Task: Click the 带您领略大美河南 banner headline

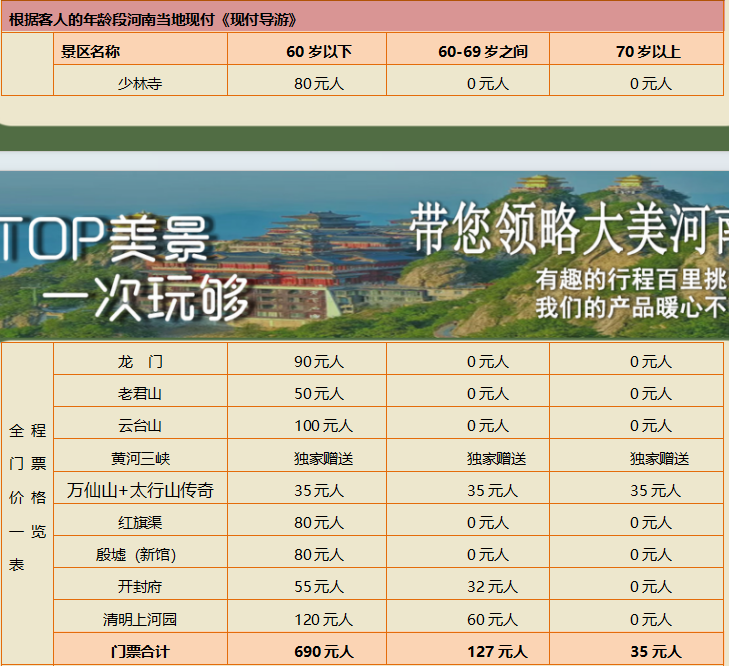Action: click(569, 229)
